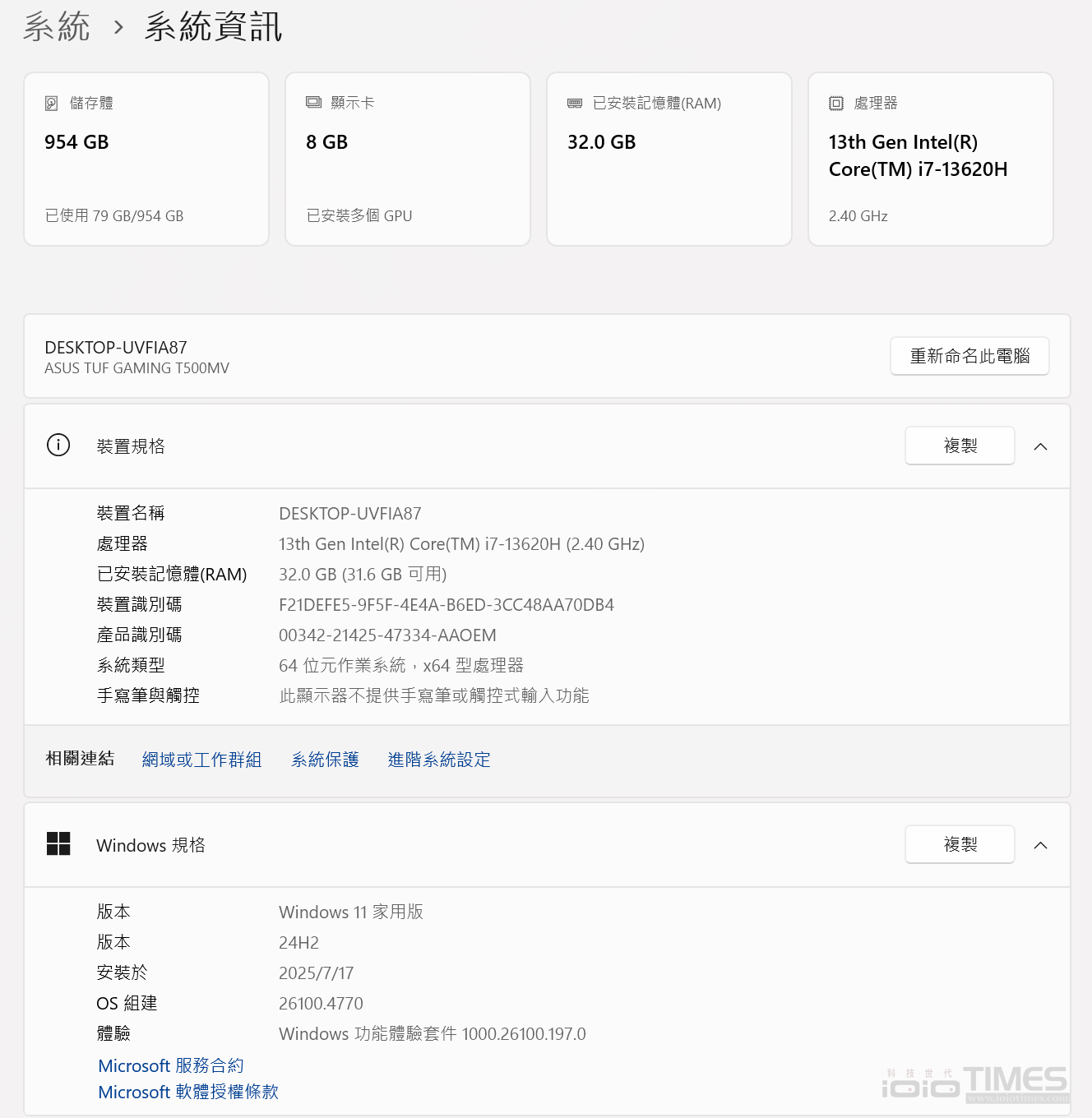The image size is (1092, 1118).
Task: Copy the 裝置規格 details
Action: pyautogui.click(x=960, y=446)
